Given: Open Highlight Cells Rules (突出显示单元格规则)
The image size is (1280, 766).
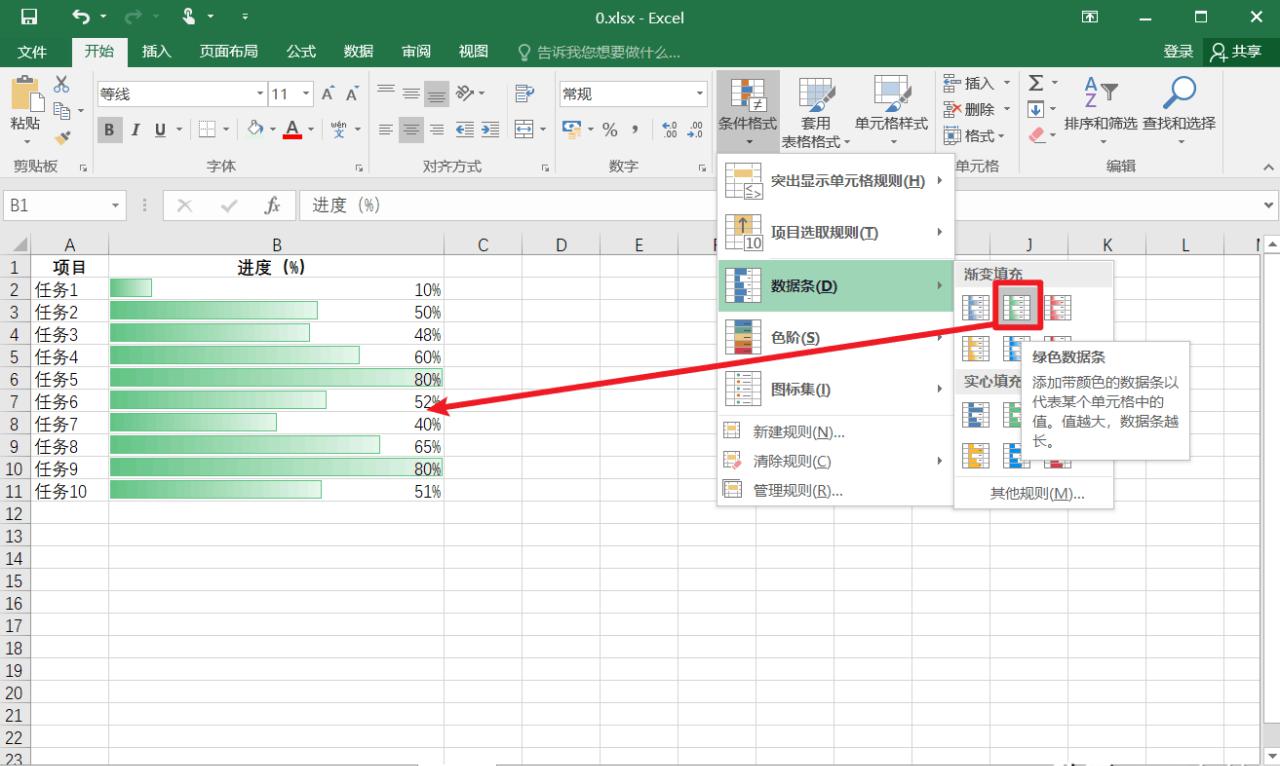Looking at the screenshot, I should (x=835, y=181).
